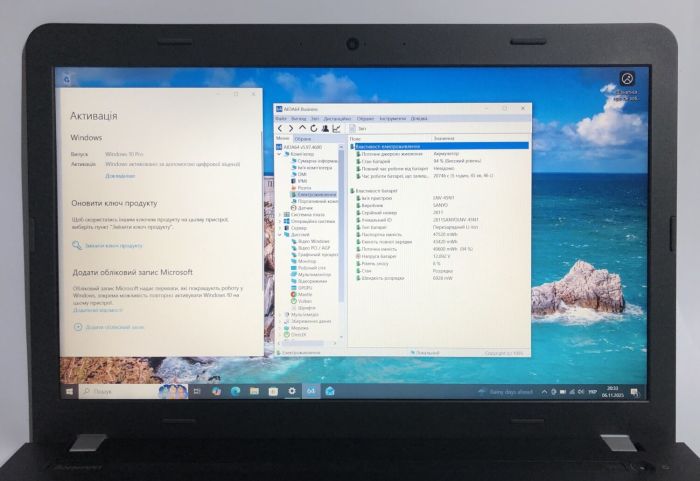Click the up-level arrow in AIDA64 toolbar
Viewport: 700px width, 481px height.
point(302,128)
